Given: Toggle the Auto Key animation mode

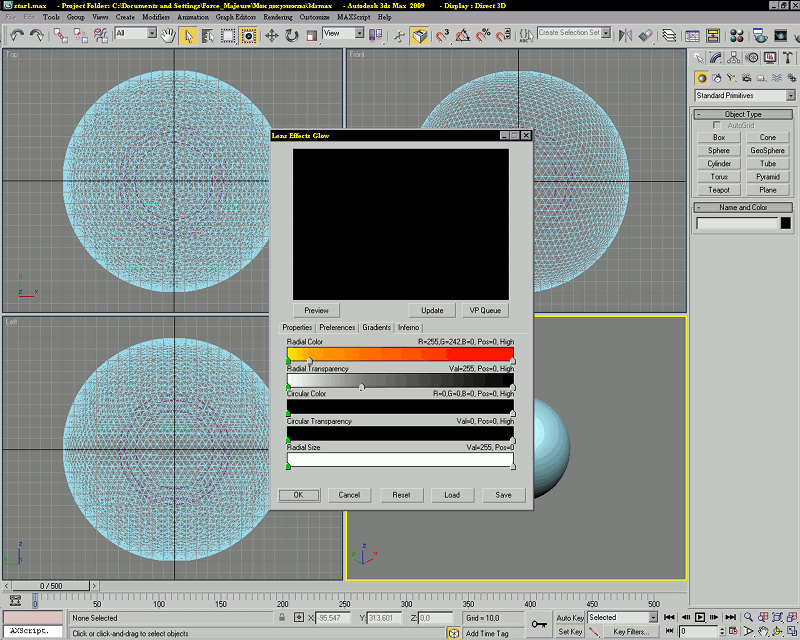Looking at the screenshot, I should [570, 618].
